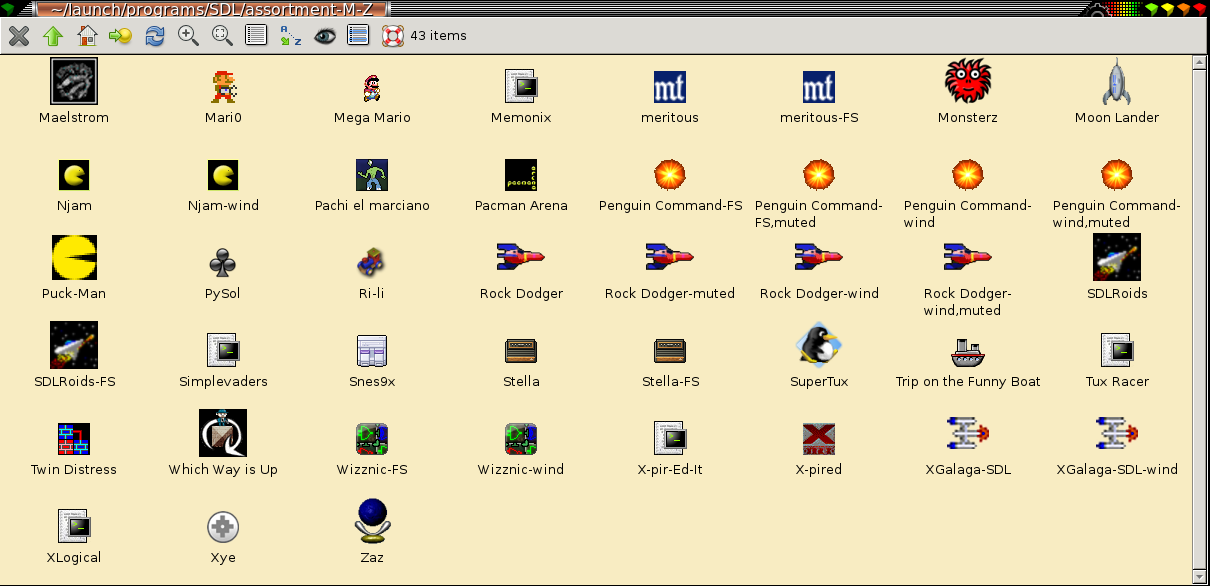This screenshot has width=1210, height=586.
Task: Select the Rock Dodger-wind icon (not muted)
Action: [819, 257]
